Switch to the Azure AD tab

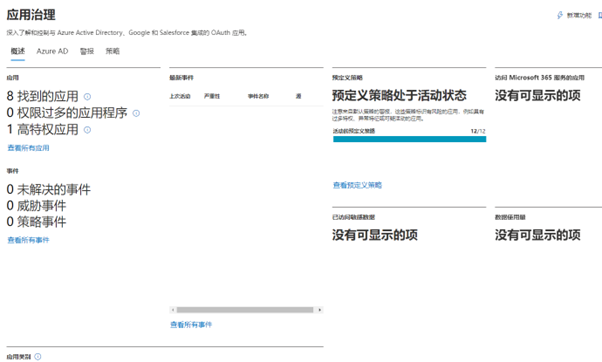(x=52, y=51)
